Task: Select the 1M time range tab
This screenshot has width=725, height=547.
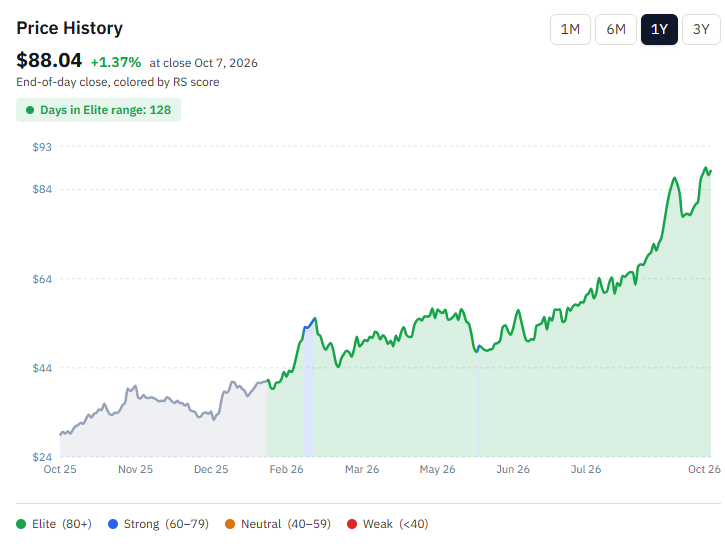Action: click(x=570, y=30)
